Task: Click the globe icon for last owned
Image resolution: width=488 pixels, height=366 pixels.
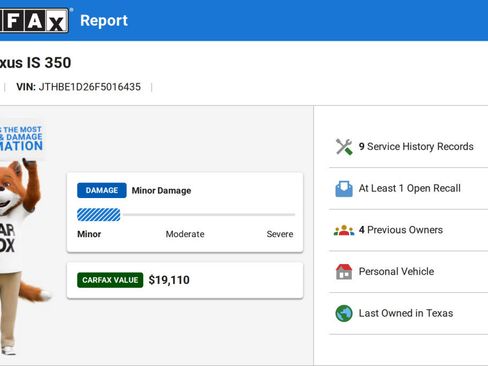Action: pyautogui.click(x=344, y=313)
